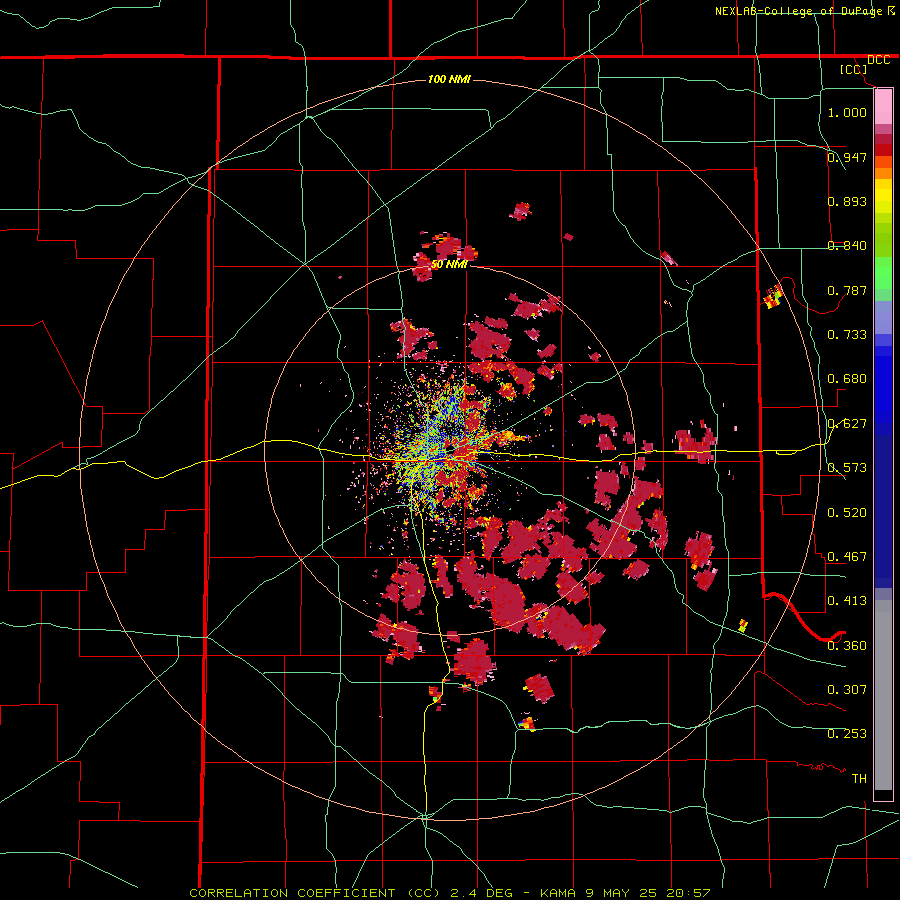Click the 0.467 scale value
The height and width of the screenshot is (900, 900).
[847, 557]
